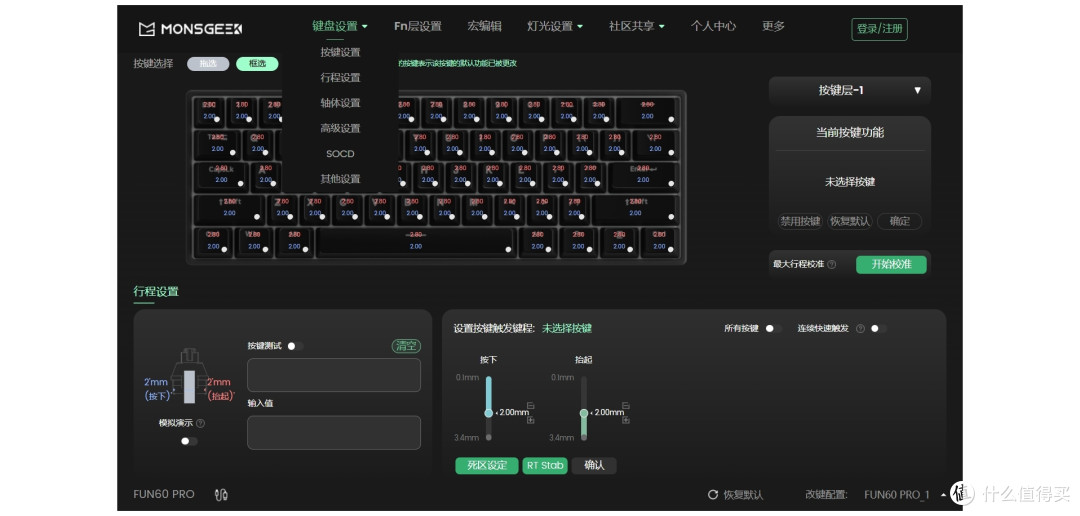Click the 按下 travel slider handle
1080x516 pixels.
pos(488,413)
